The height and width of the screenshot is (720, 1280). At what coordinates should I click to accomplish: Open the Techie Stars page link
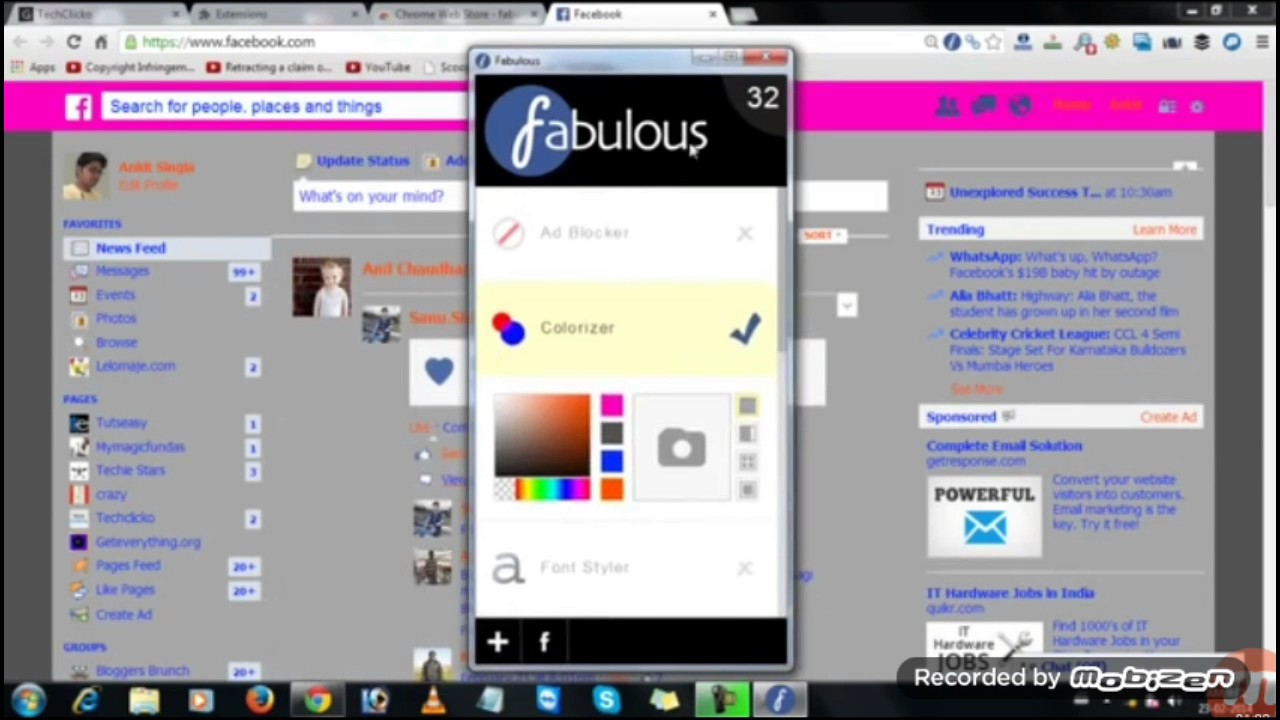click(130, 470)
